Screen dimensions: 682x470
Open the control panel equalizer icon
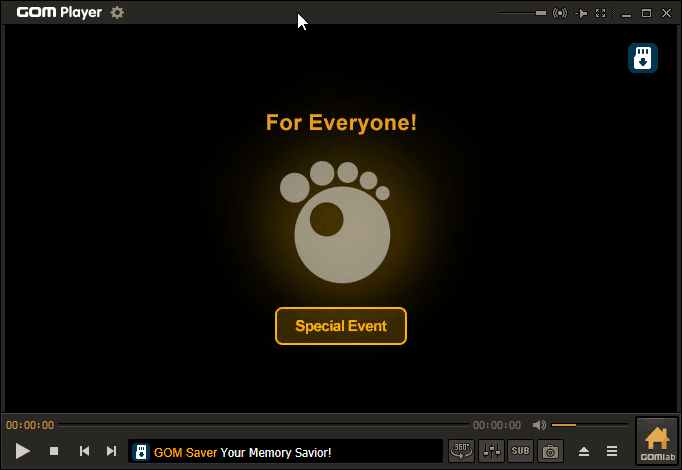[x=491, y=451]
